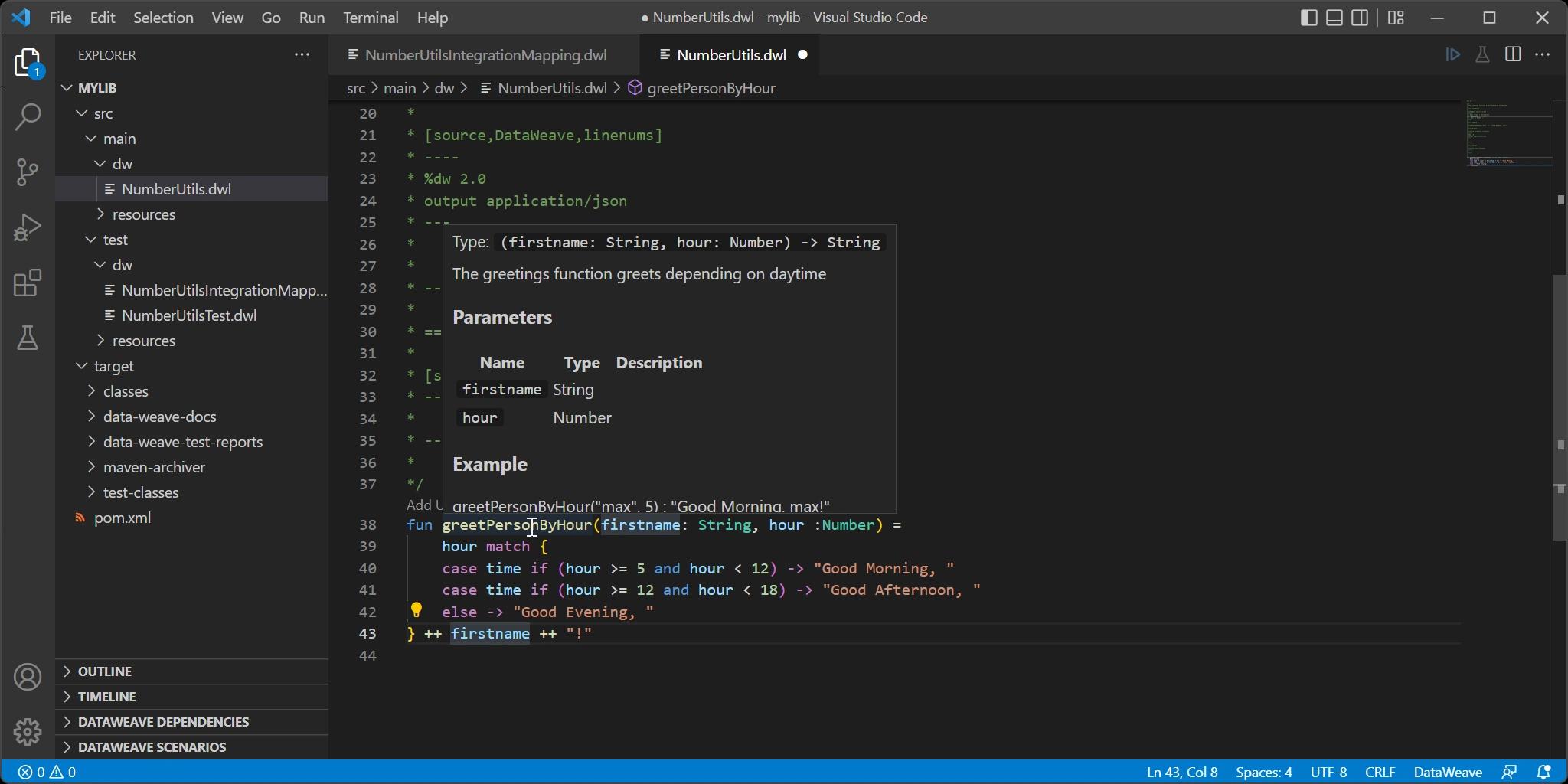Toggle the Primary Side Bar layout

(x=1308, y=18)
